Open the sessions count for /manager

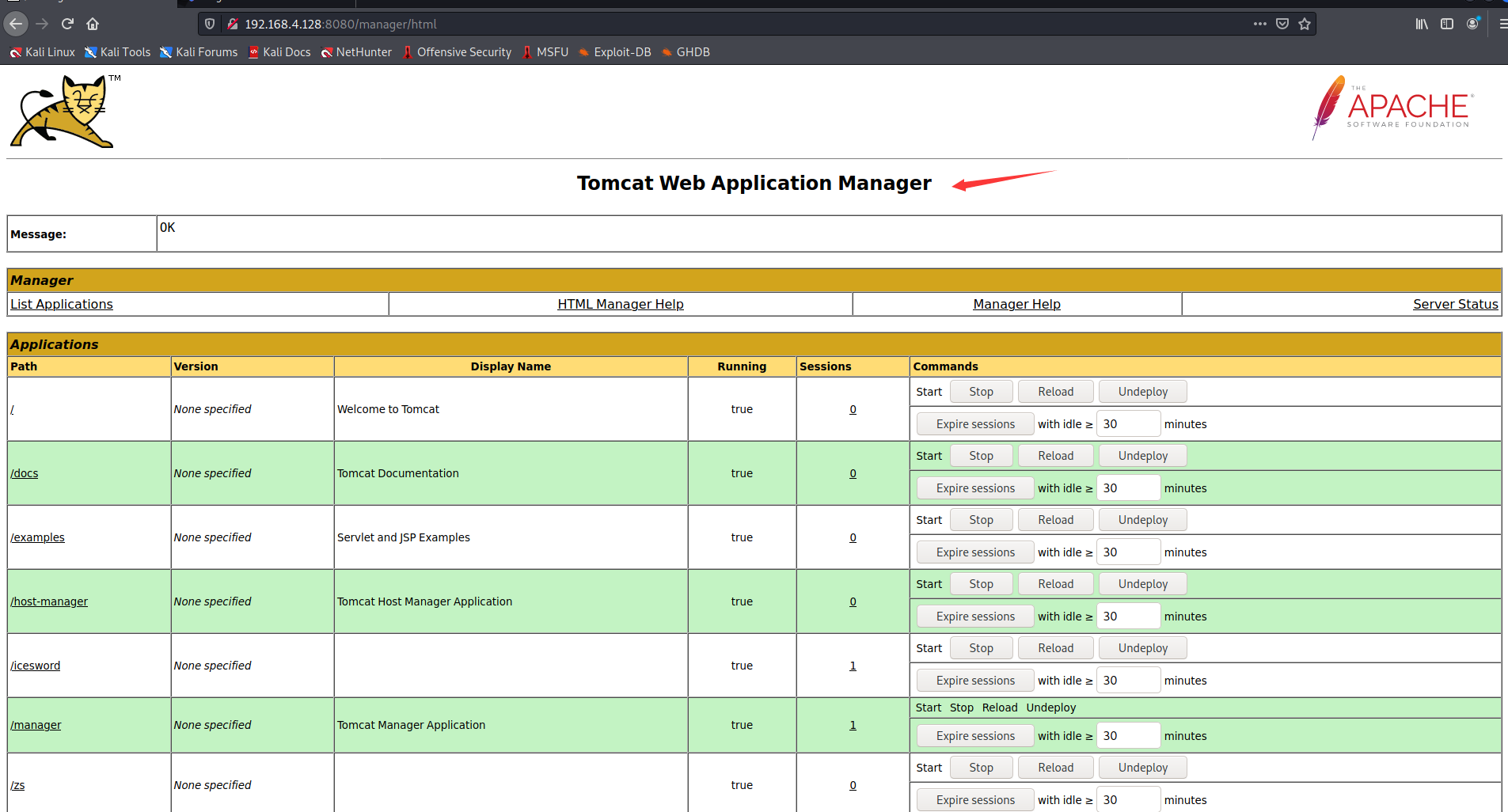point(853,725)
